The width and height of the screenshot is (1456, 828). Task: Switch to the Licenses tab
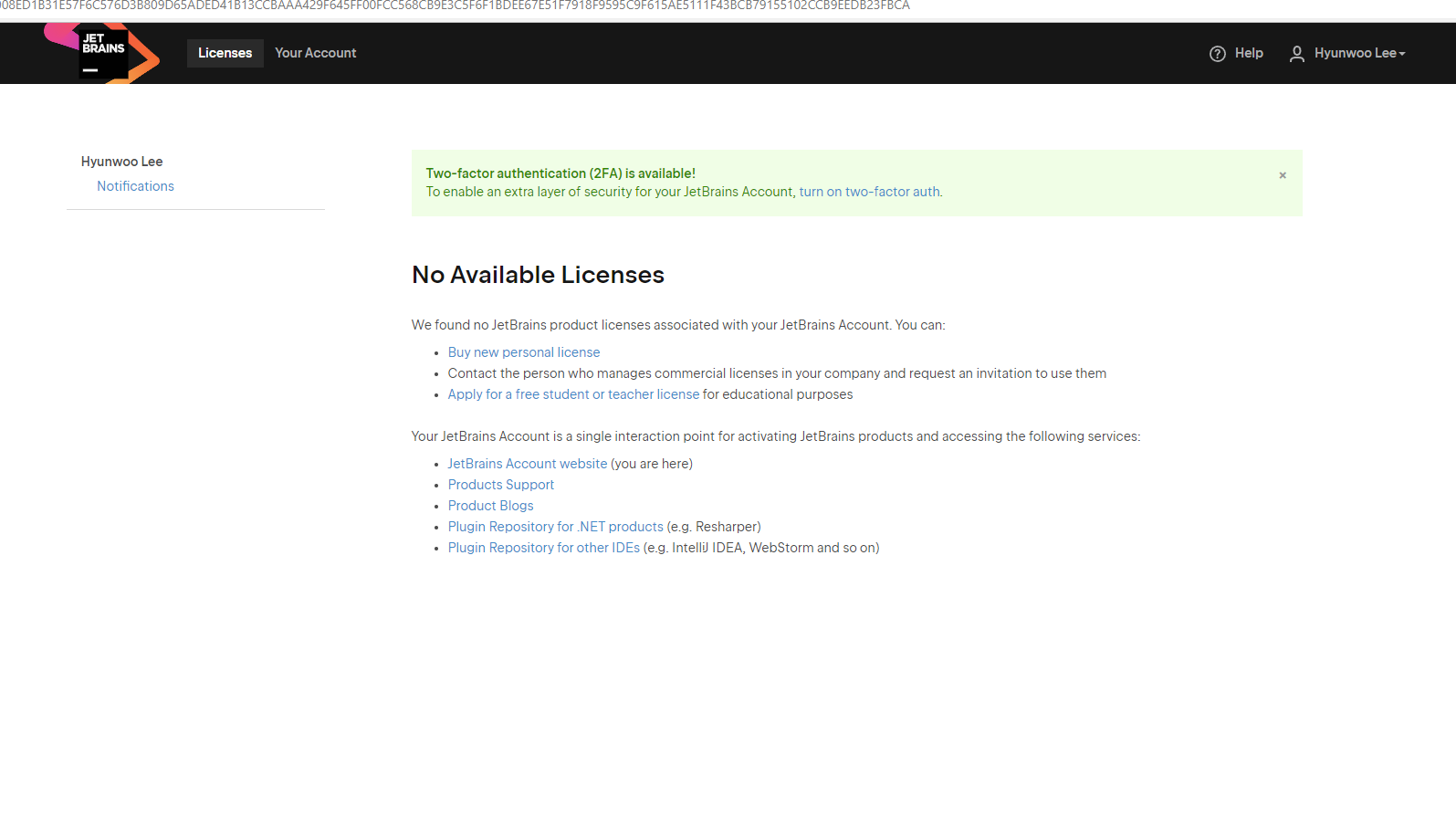click(225, 53)
